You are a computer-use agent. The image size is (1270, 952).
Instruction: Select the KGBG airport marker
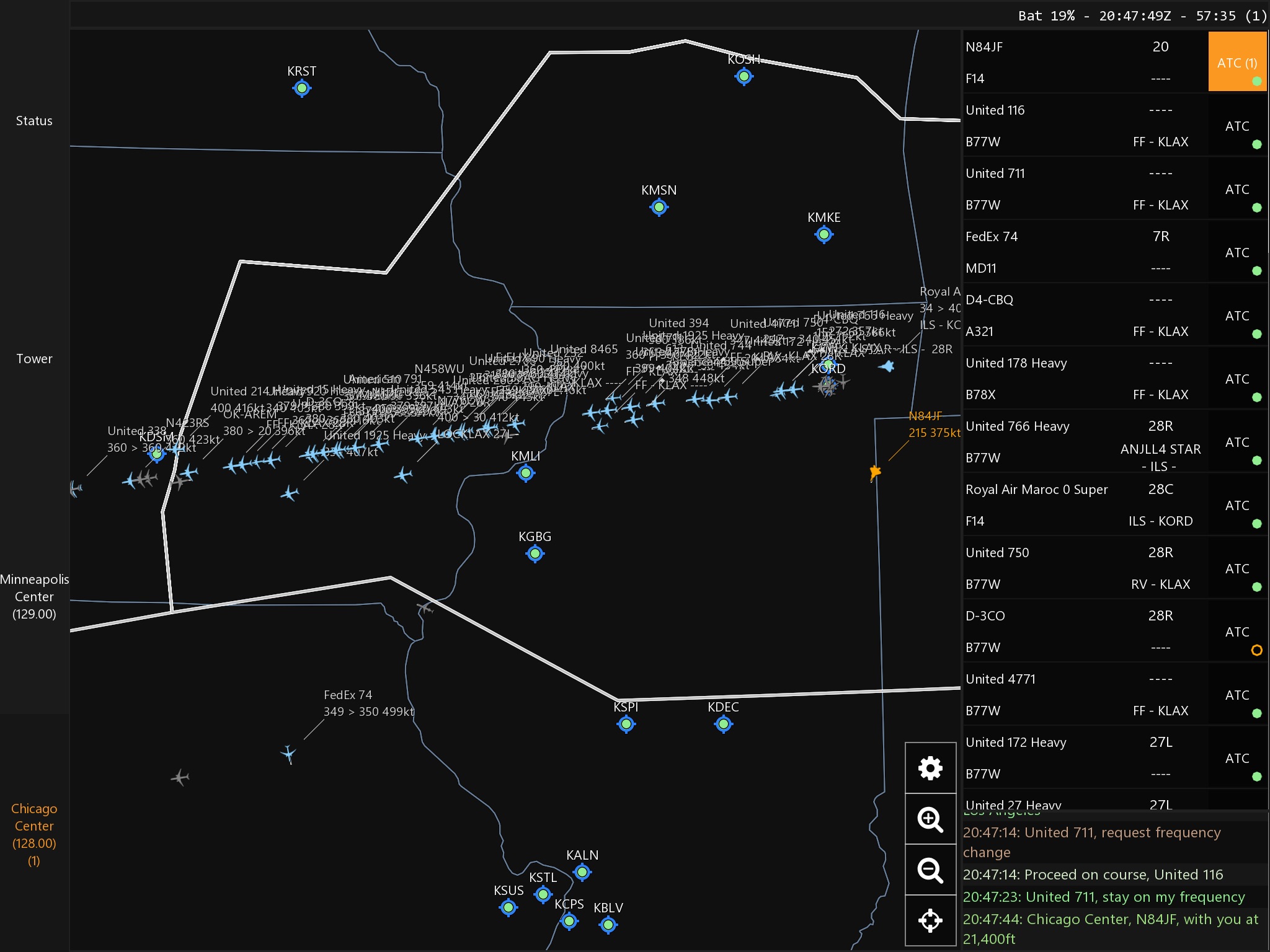[535, 553]
